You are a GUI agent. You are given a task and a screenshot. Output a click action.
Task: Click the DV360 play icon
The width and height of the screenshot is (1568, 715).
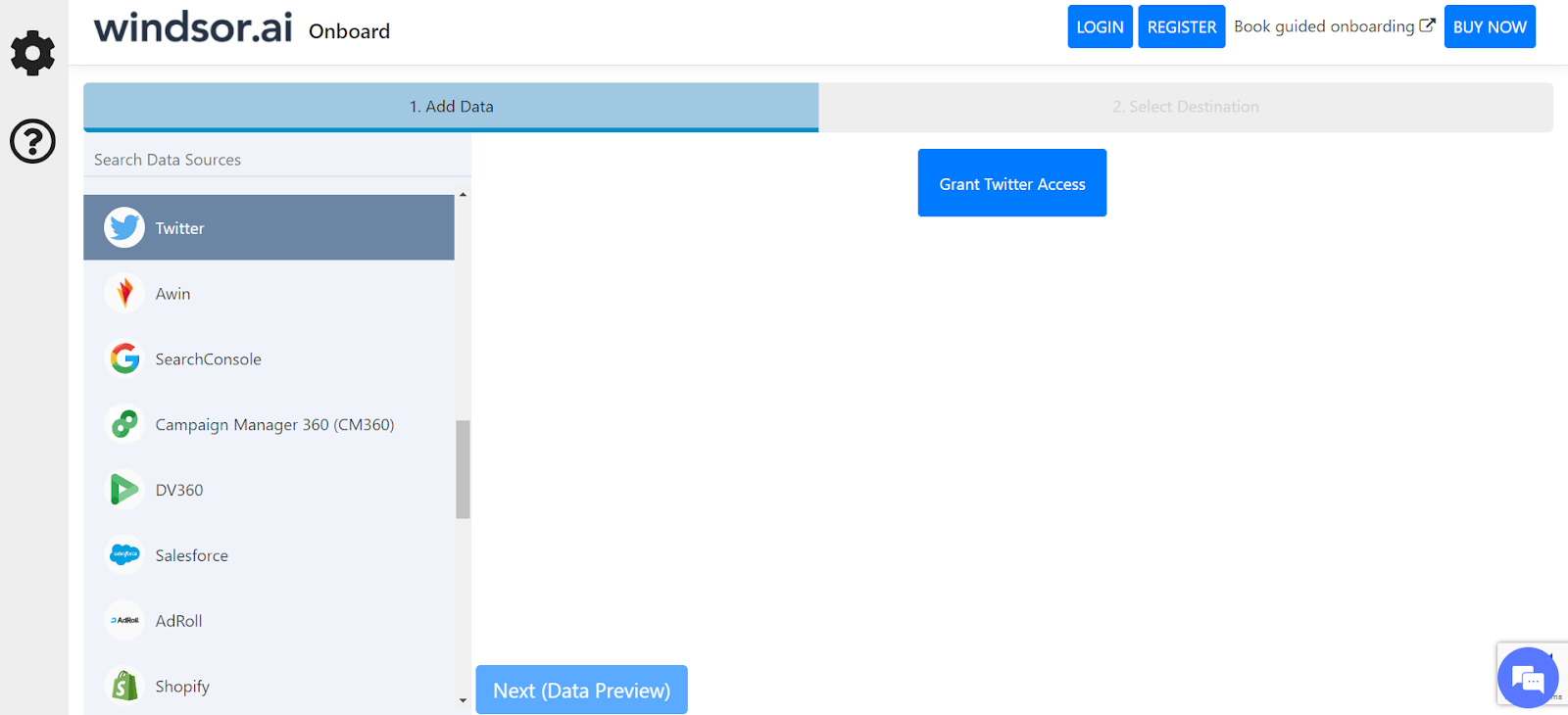tap(124, 490)
